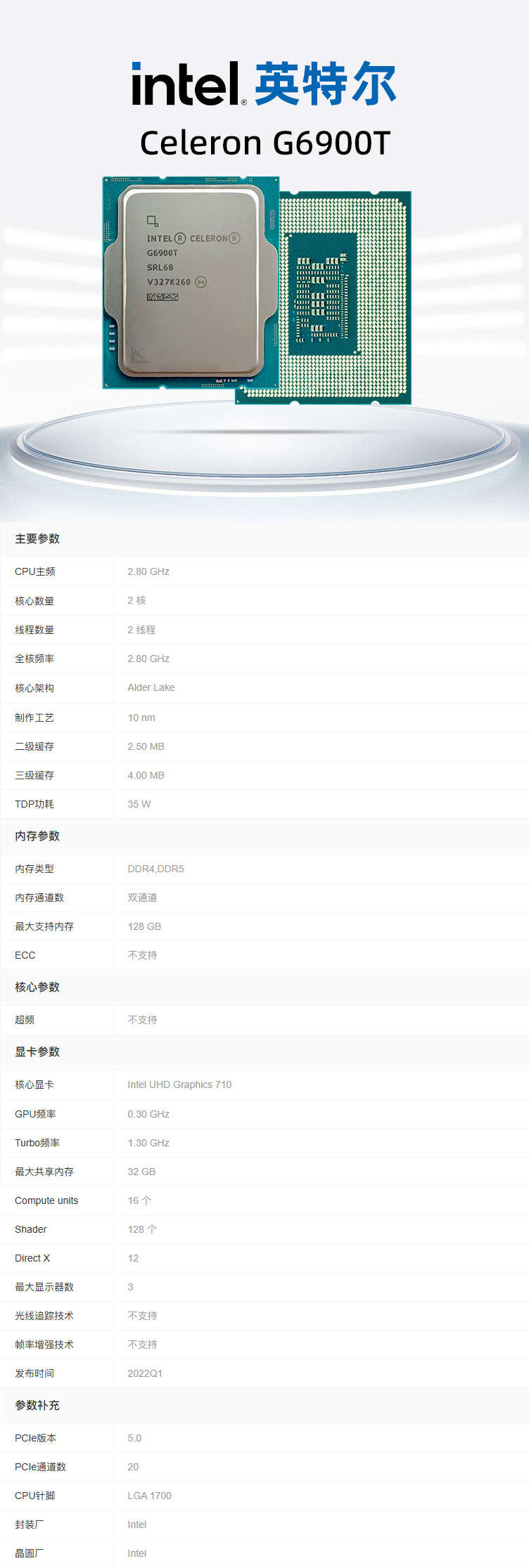Click the Celeron G6900T product title
The height and width of the screenshot is (1568, 529).
point(264,143)
